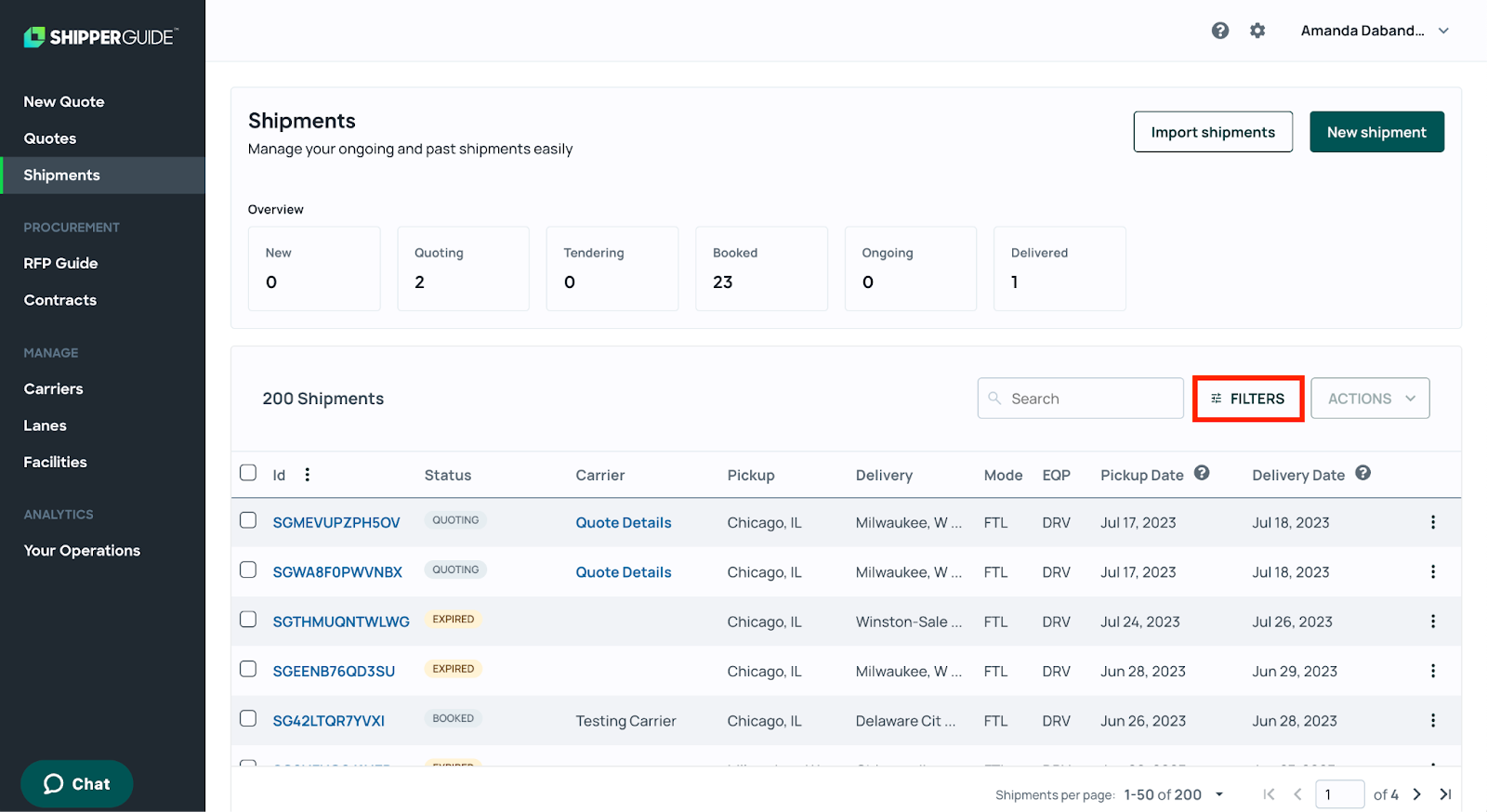
Task: Open the Amanda Daband account dropdown
Action: (1374, 31)
